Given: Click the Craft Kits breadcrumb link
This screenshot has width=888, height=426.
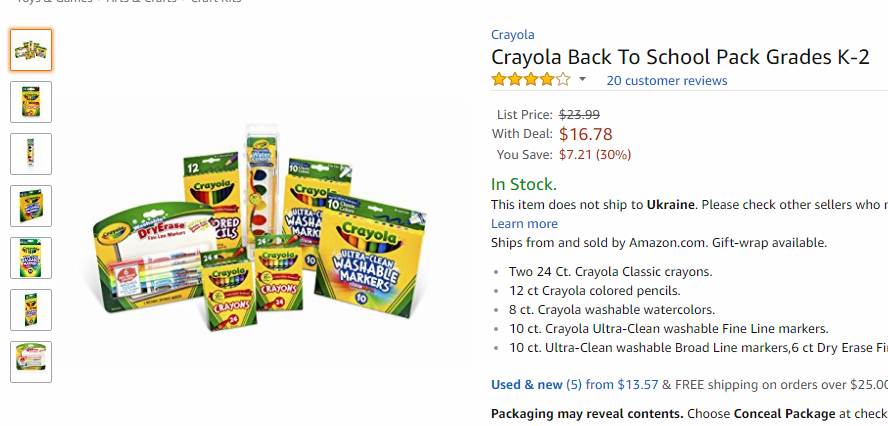Looking at the screenshot, I should click(216, 1).
